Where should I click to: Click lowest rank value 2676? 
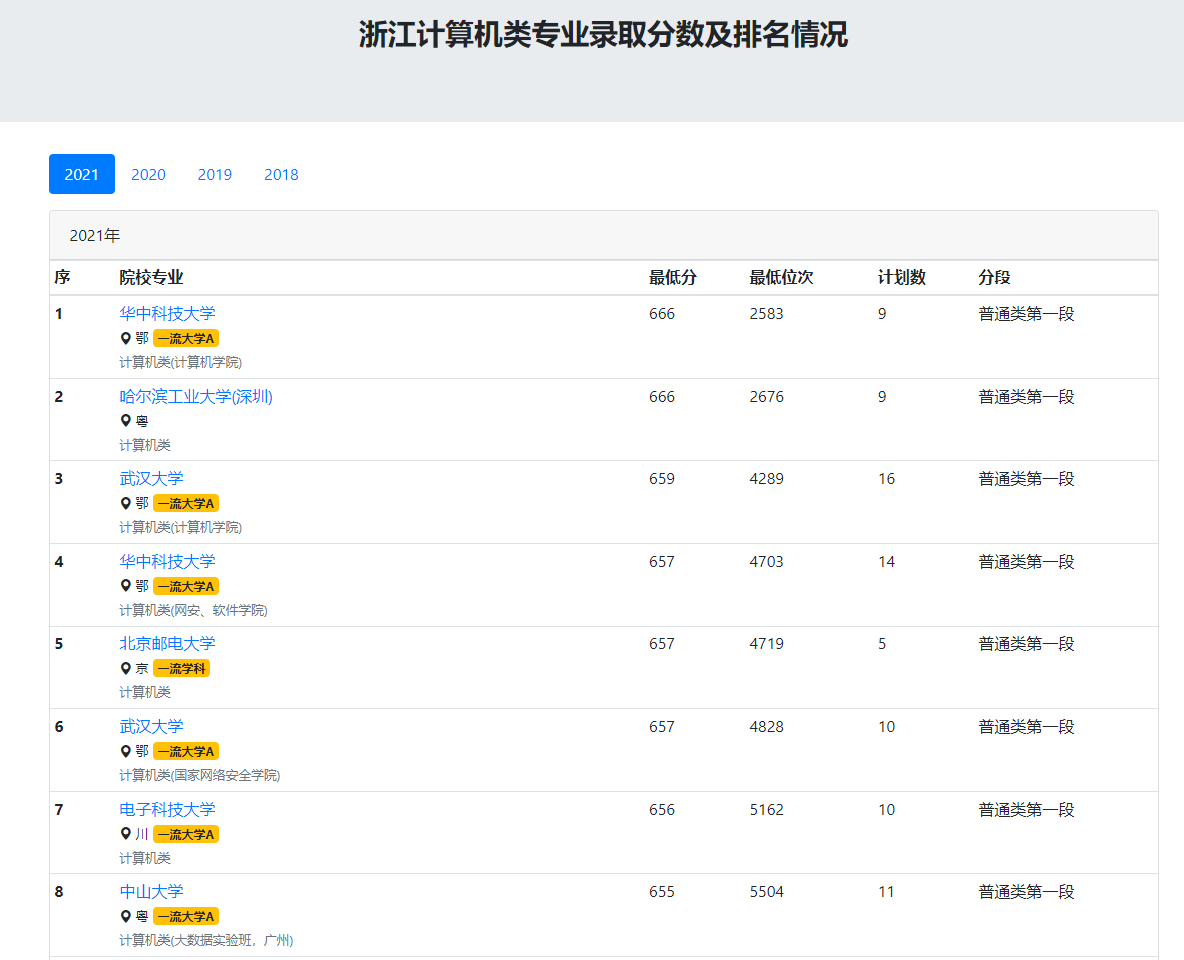(766, 397)
